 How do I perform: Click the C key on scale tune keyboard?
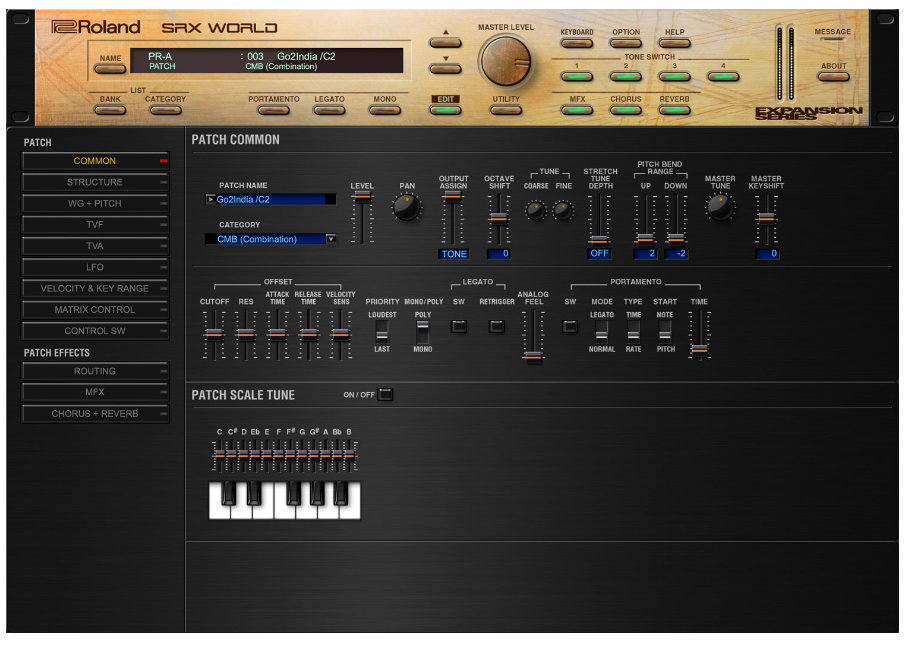coord(219,501)
